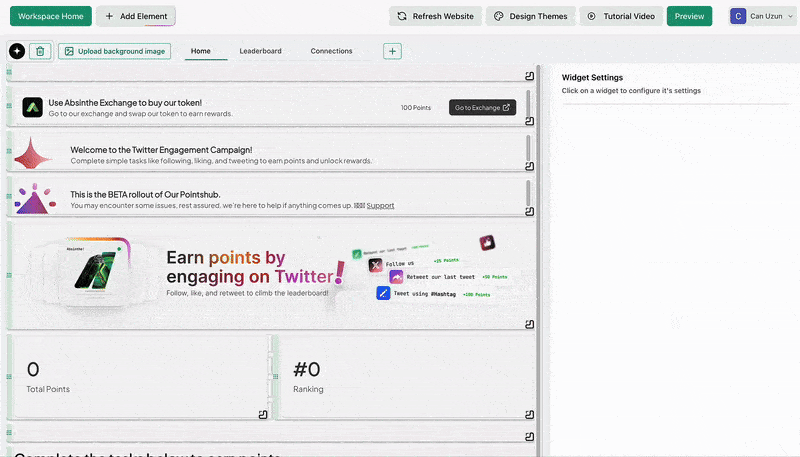Click the purple triangle graphic in the BETA widget
Screen dimensions: 800x457
coord(34,199)
